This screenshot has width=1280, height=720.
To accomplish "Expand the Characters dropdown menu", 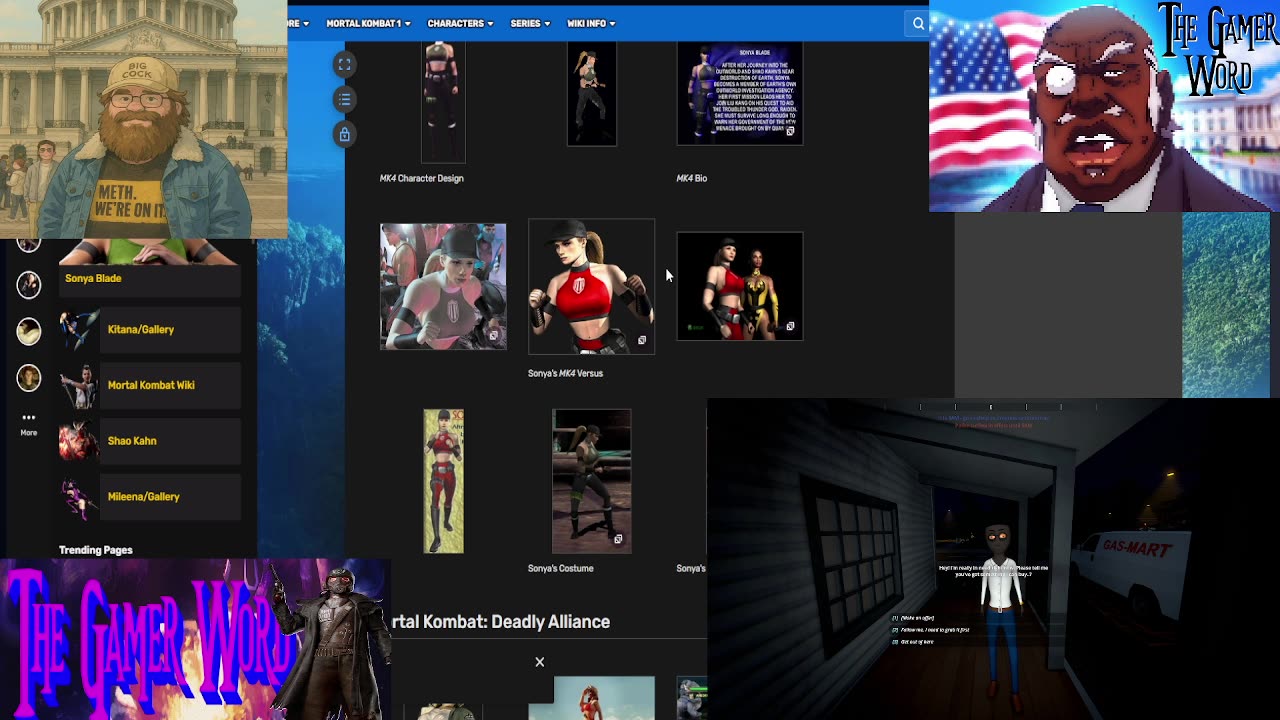I will point(460,23).
